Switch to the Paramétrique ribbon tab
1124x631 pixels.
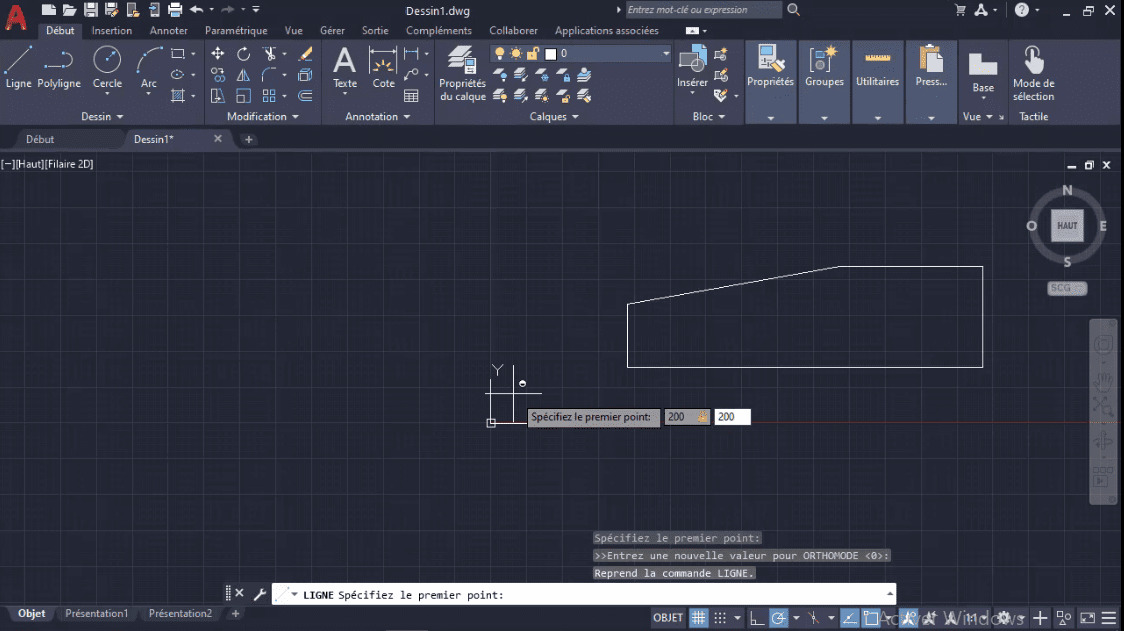coord(236,30)
